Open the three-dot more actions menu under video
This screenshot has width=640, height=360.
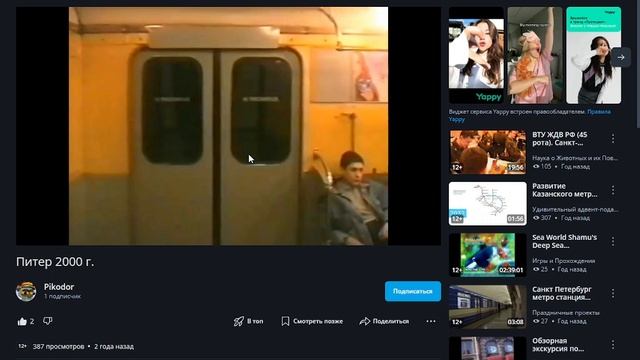click(431, 322)
